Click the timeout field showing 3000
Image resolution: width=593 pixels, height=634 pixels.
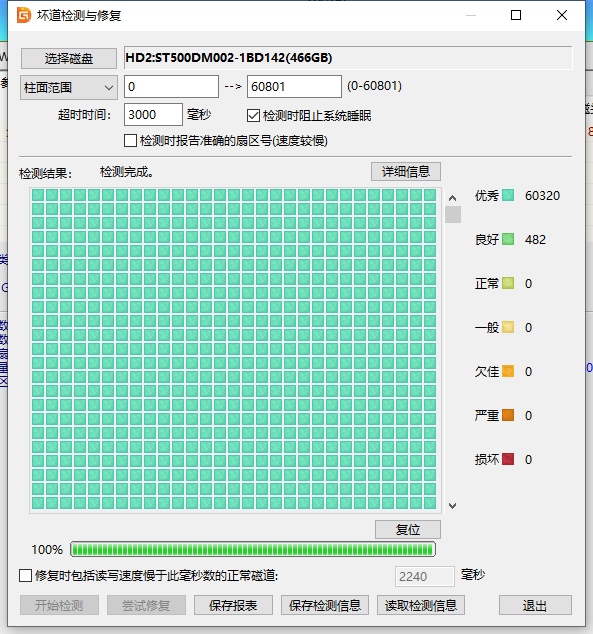click(x=153, y=114)
